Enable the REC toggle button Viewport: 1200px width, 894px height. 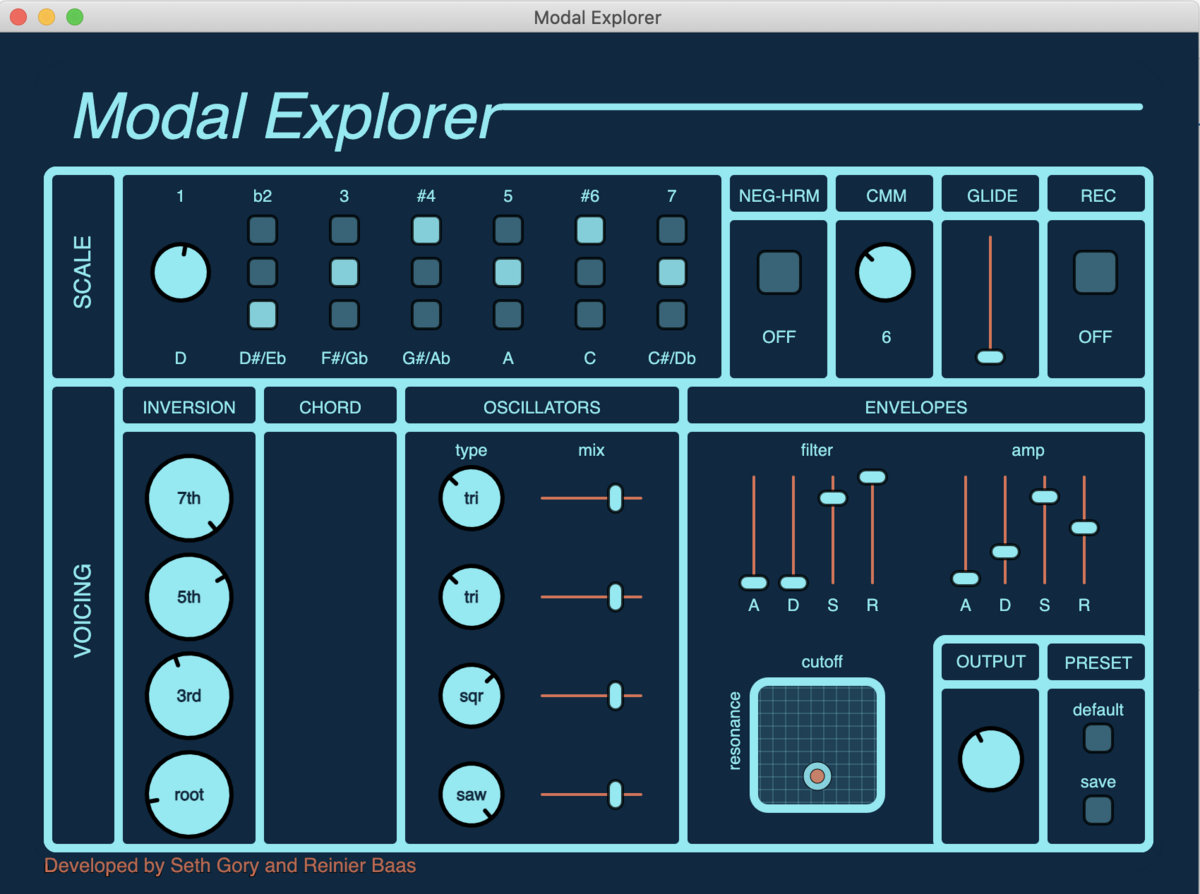click(1095, 272)
